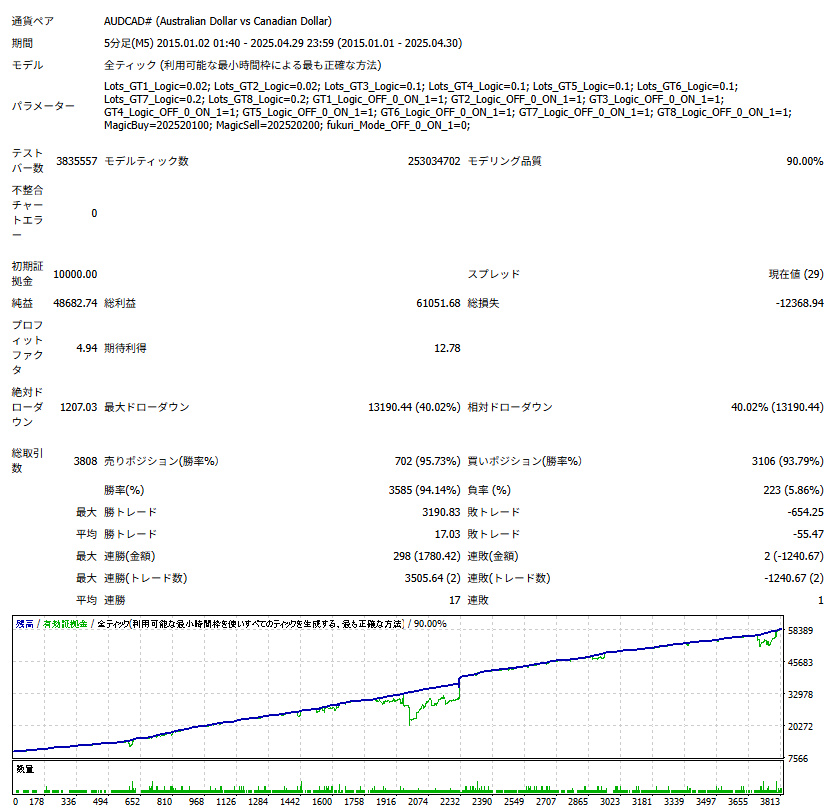This screenshot has width=837, height=811.
Task: Click the モデリング品質 label
Action: (504, 161)
